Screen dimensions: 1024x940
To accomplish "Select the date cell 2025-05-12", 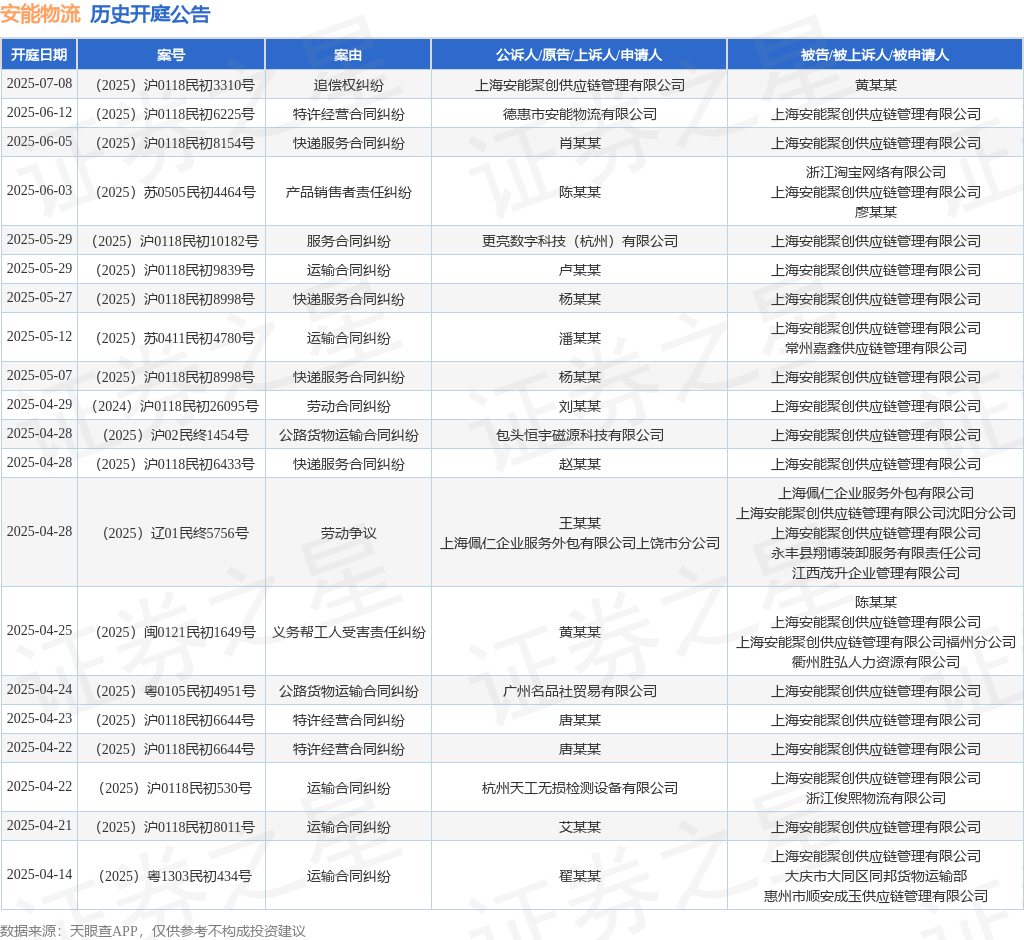I will click(x=39, y=337).
